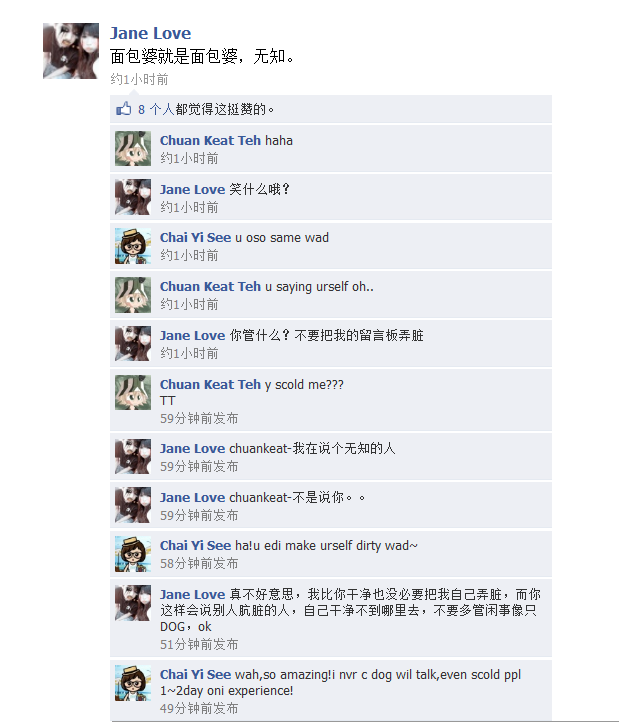
Task: Click Jane Love's main post profile photo
Action: 71,51
